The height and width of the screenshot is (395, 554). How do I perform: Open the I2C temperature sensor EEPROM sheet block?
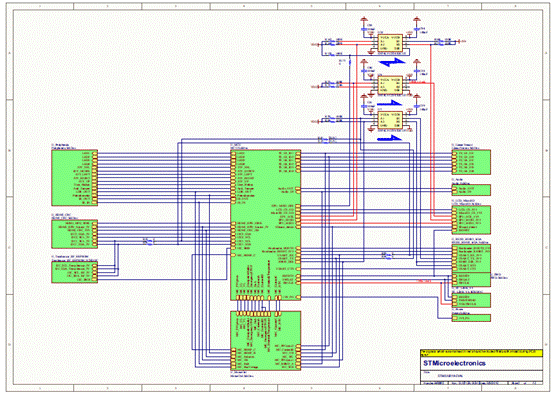(x=75, y=272)
